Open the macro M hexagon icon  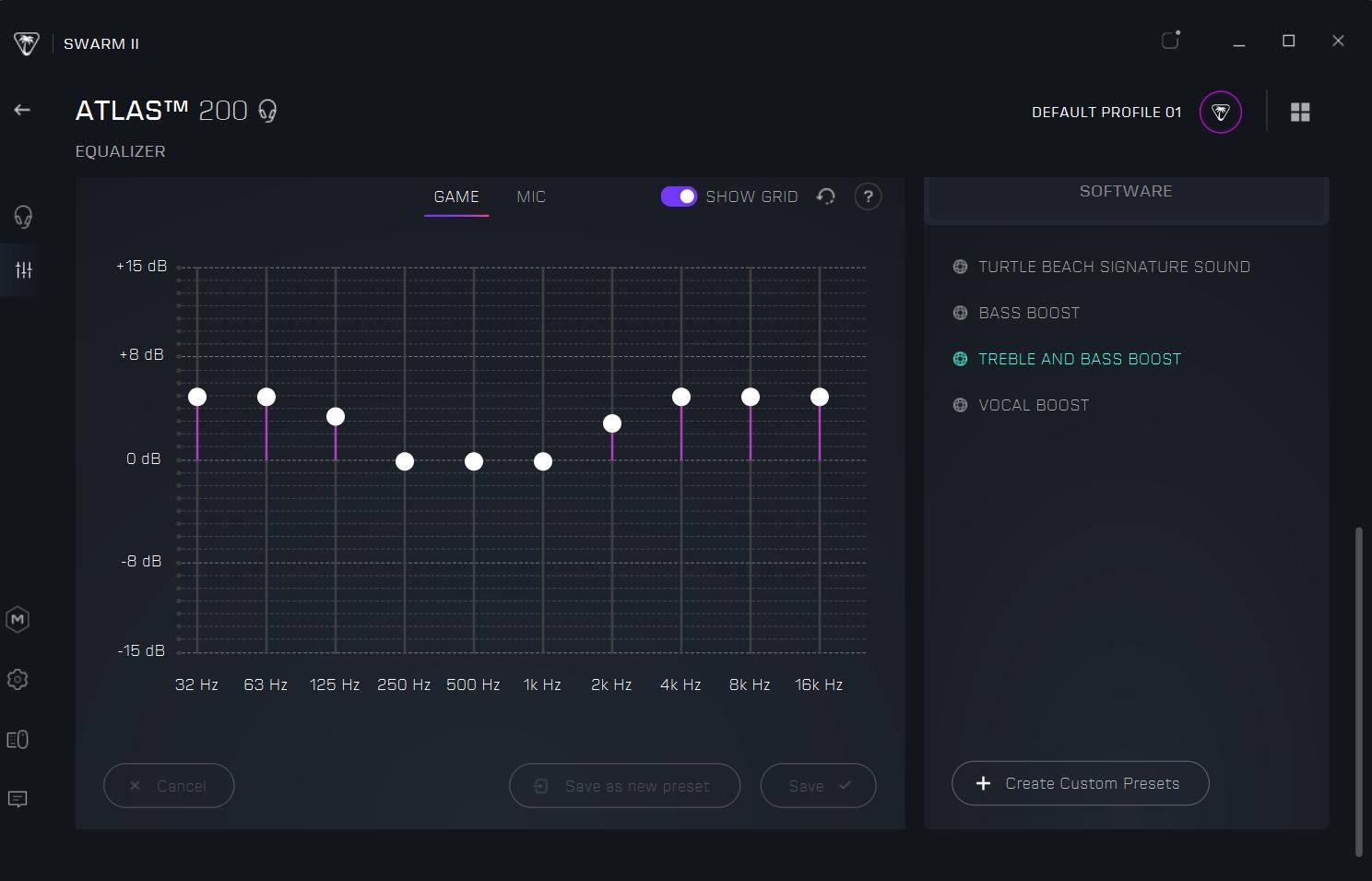(x=18, y=619)
